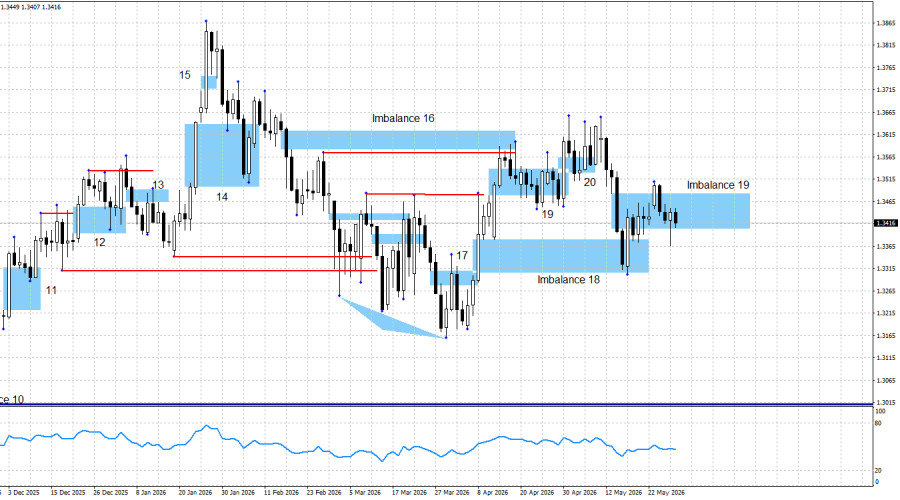Click the OHLC readout "1.3449 1.3407 1.3416"
The height and width of the screenshot is (500, 900).
point(31,7)
